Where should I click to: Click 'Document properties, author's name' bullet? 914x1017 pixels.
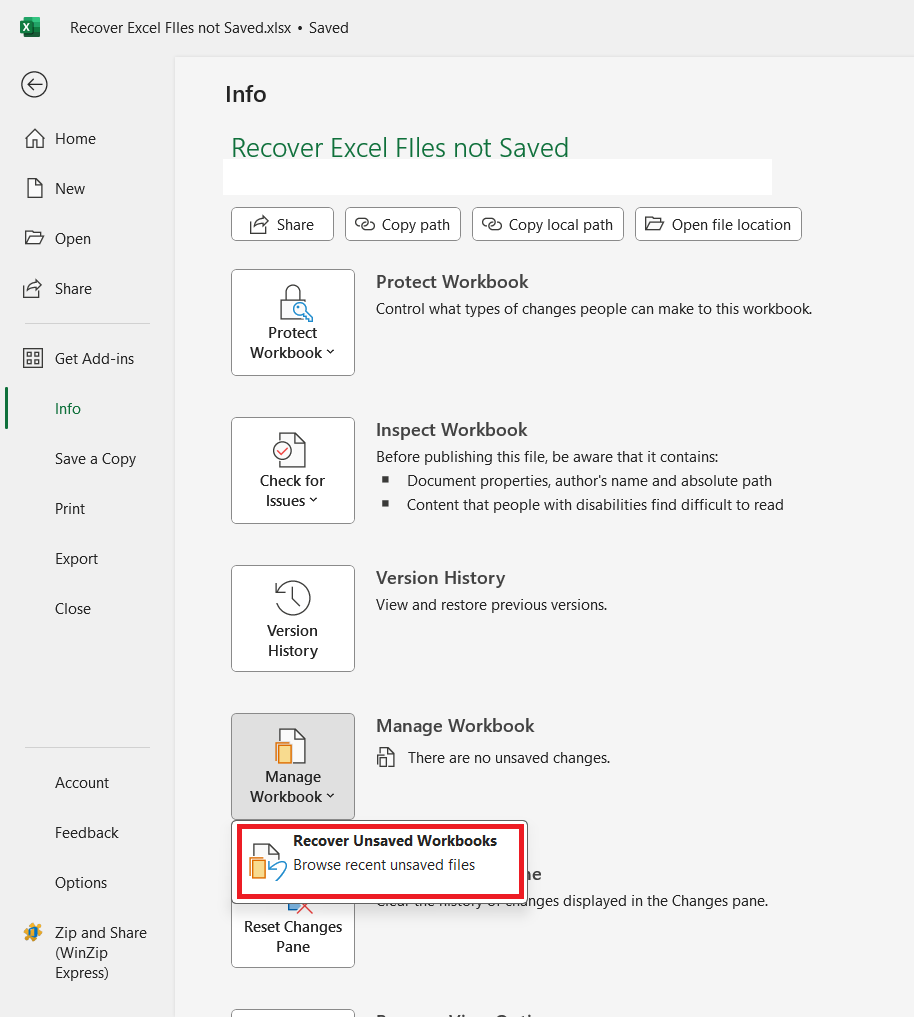(x=589, y=481)
